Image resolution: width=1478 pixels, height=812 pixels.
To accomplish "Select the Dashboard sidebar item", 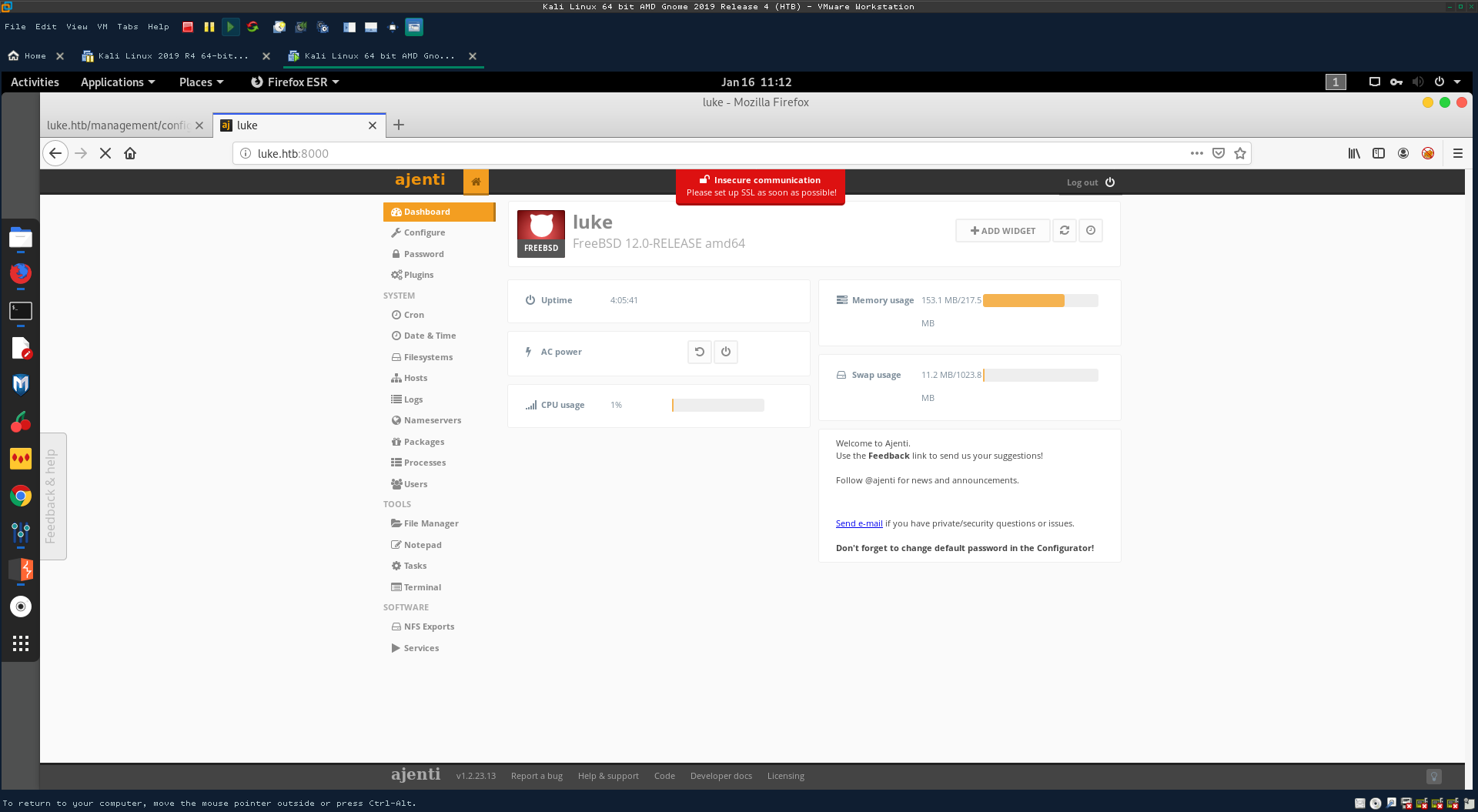I will tap(439, 212).
